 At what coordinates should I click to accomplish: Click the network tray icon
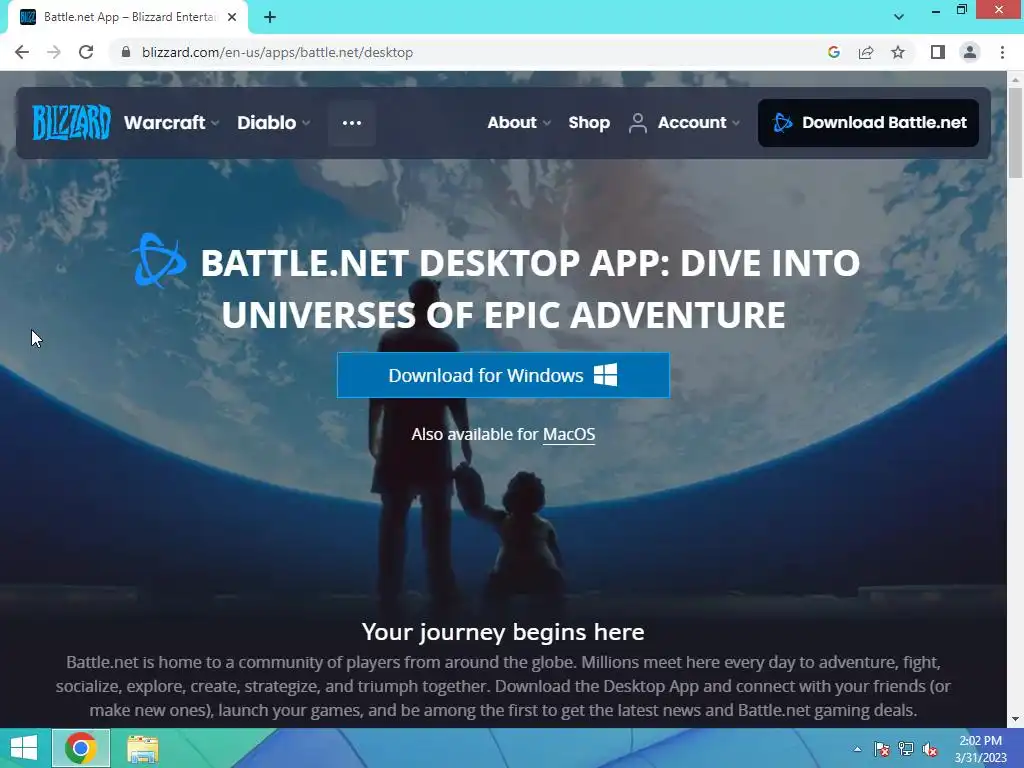tap(905, 749)
